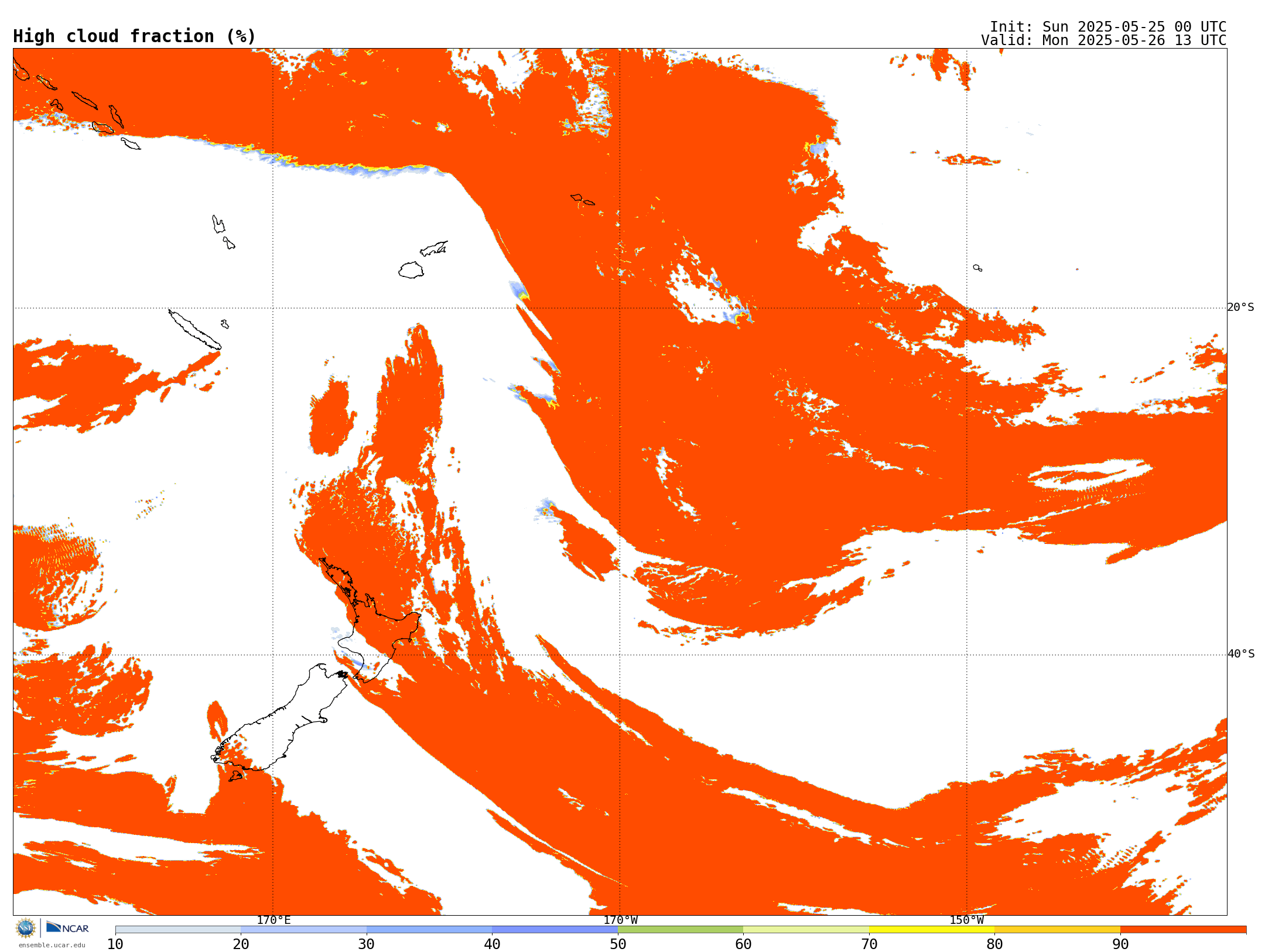Click the 80–90 amber colorbar segment

coord(1057,930)
